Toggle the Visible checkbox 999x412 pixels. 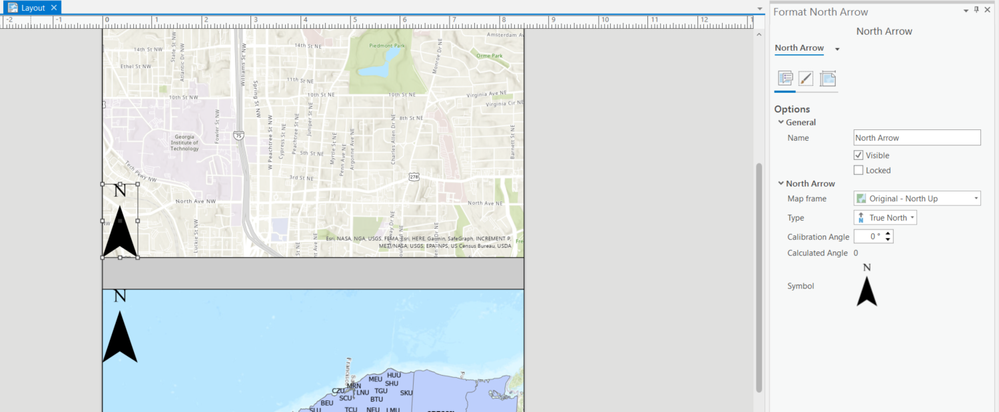[858, 155]
